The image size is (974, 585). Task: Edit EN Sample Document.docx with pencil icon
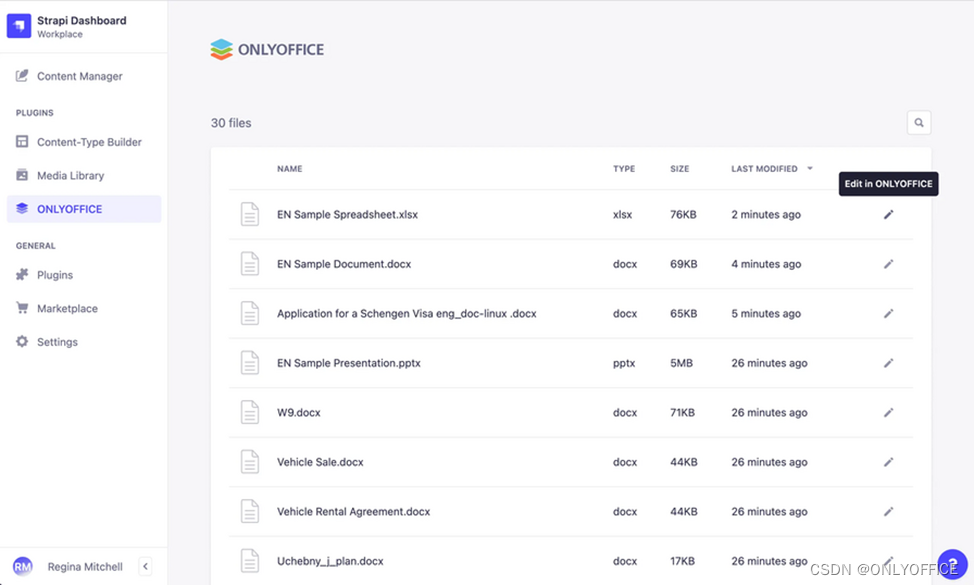pyautogui.click(x=888, y=264)
